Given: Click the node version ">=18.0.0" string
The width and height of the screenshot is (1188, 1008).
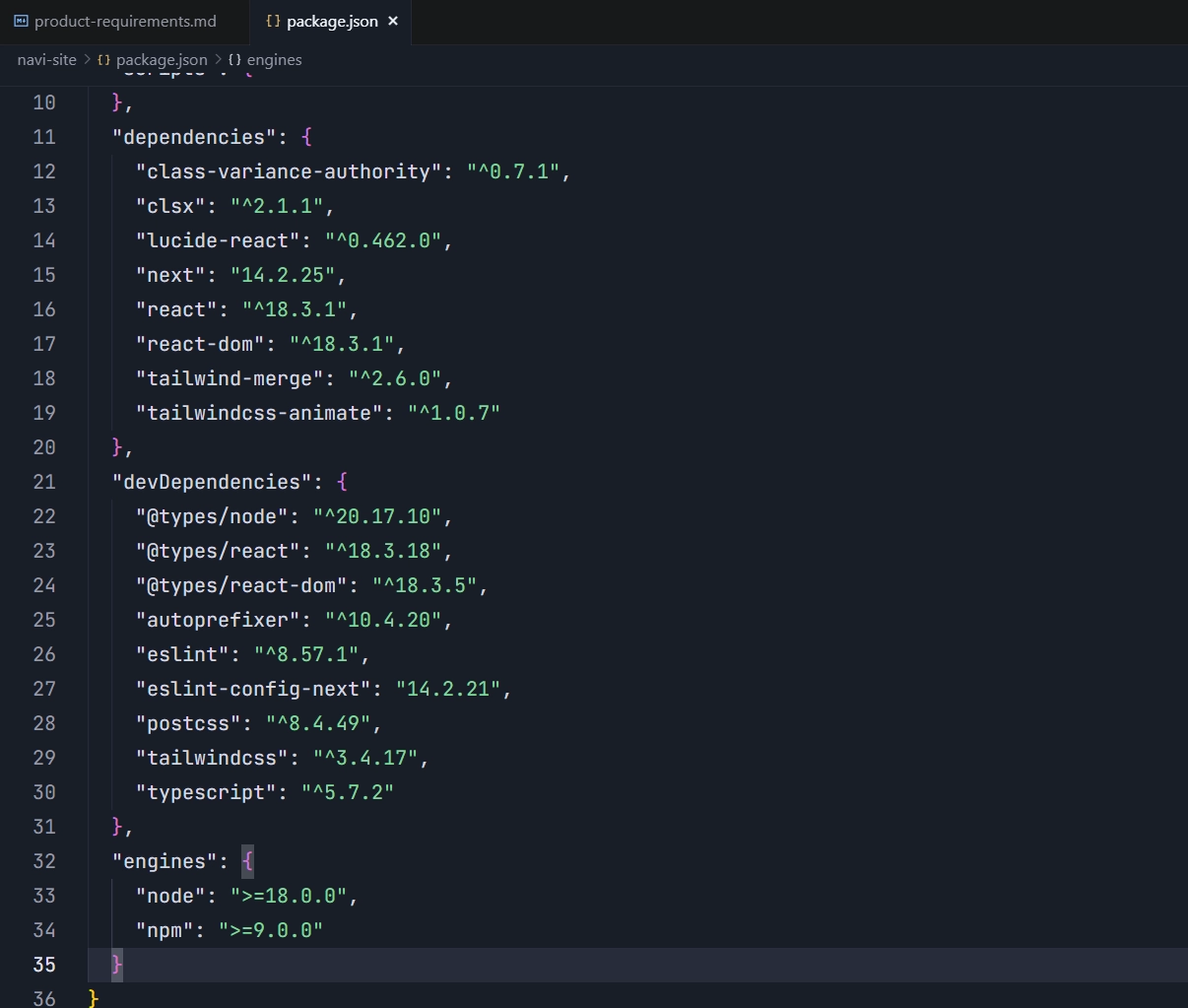Looking at the screenshot, I should [x=289, y=896].
